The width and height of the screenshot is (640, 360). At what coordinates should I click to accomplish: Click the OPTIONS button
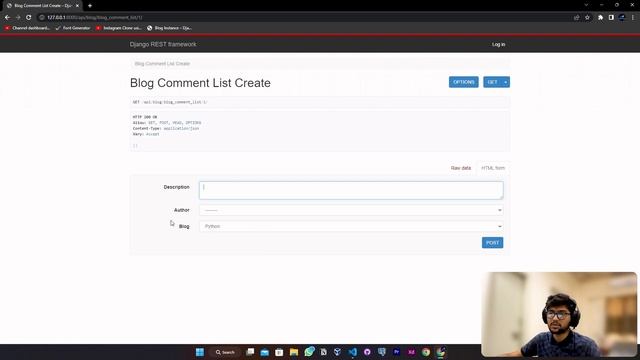point(464,82)
